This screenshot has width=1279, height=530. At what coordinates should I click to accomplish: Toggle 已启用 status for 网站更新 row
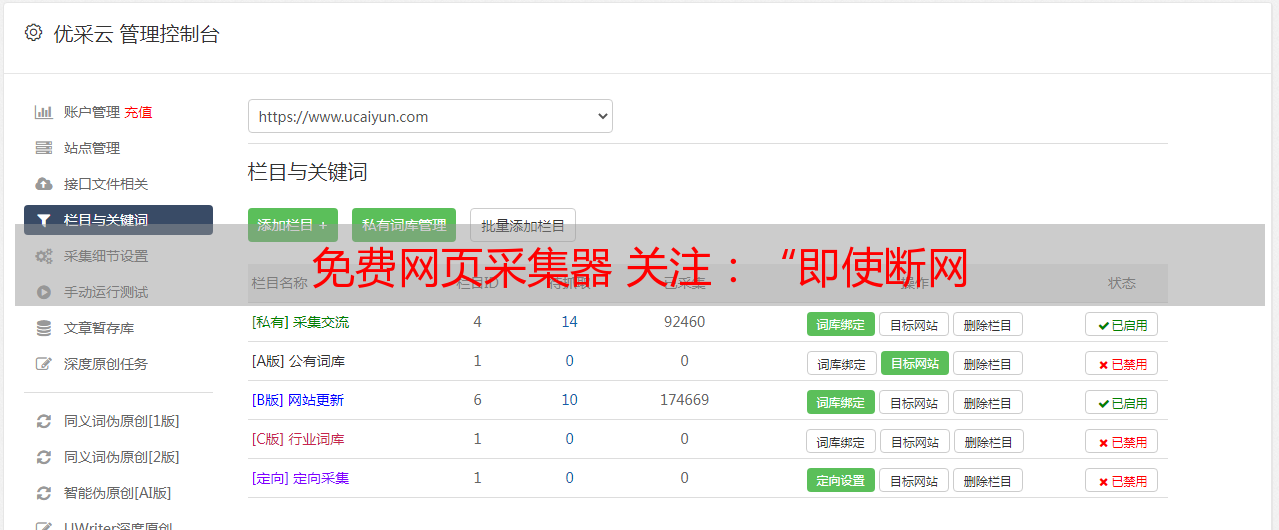1121,402
